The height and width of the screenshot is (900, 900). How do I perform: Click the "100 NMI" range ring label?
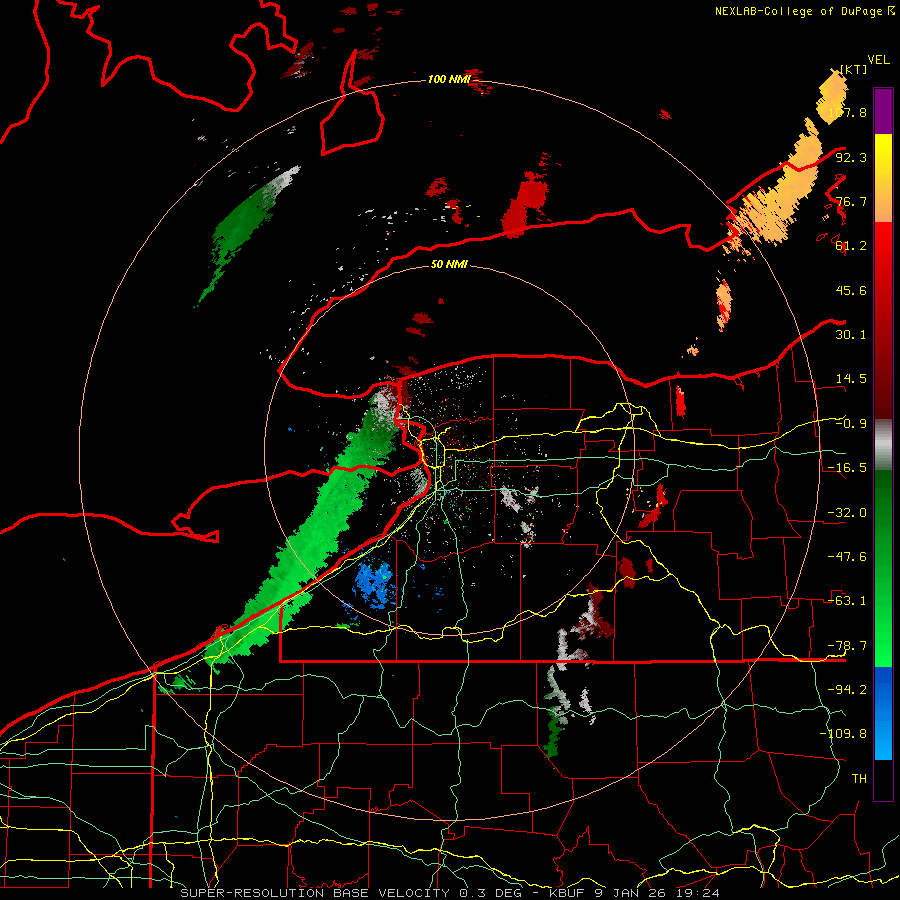pyautogui.click(x=449, y=79)
